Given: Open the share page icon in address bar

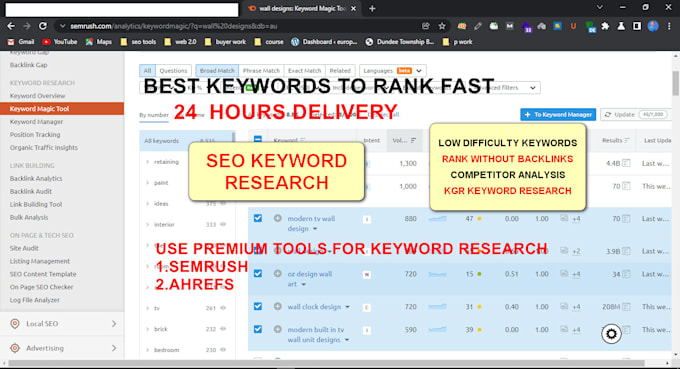Looking at the screenshot, I should [x=425, y=26].
